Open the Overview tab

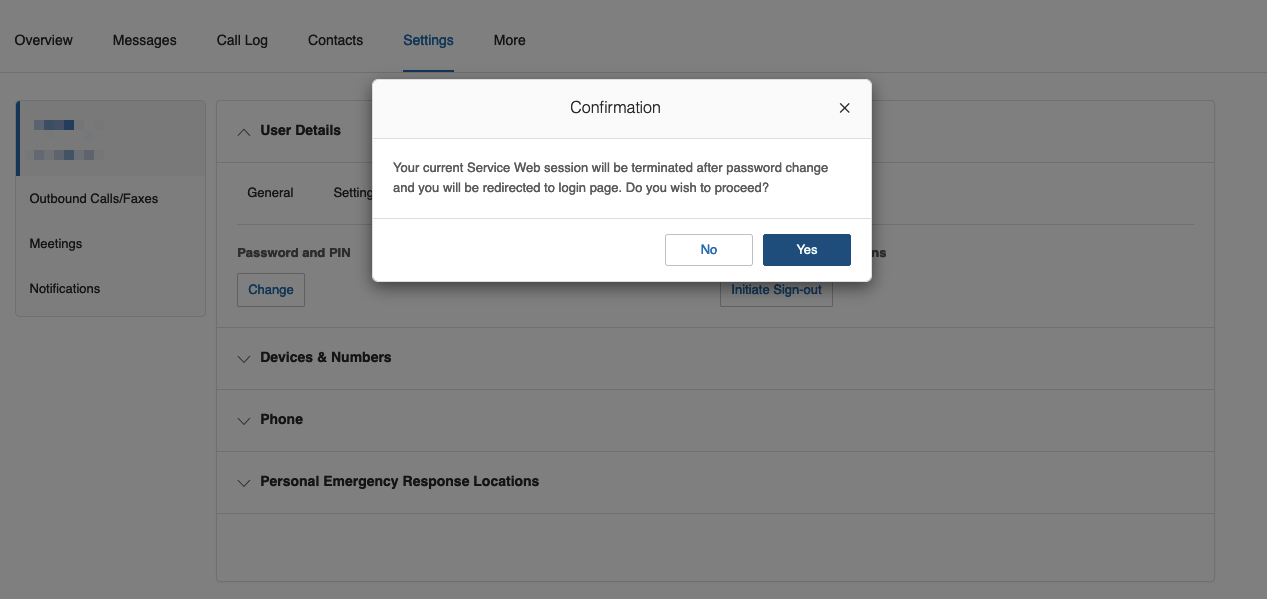[x=43, y=41]
